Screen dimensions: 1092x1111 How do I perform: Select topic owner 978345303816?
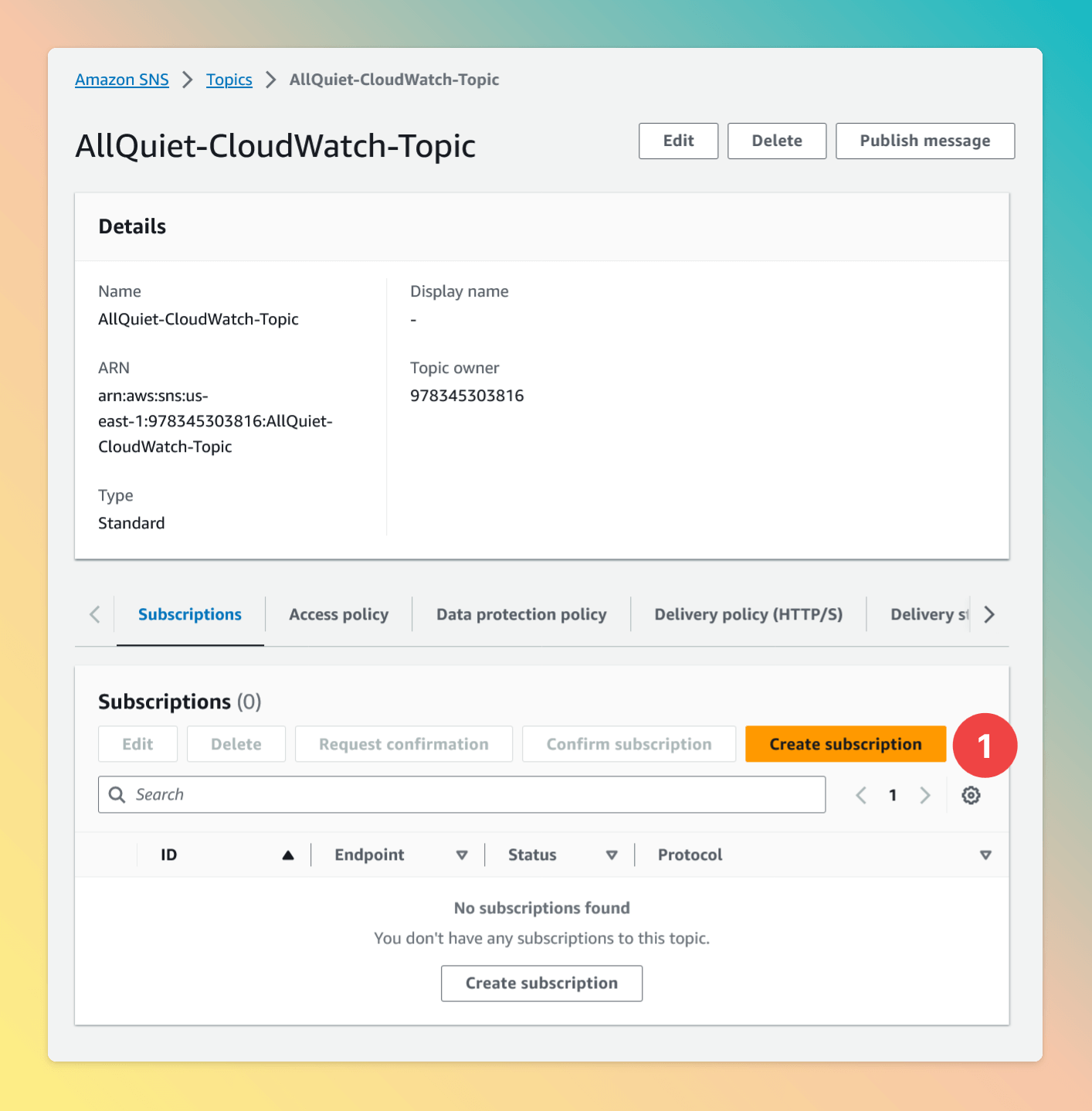[x=466, y=396]
